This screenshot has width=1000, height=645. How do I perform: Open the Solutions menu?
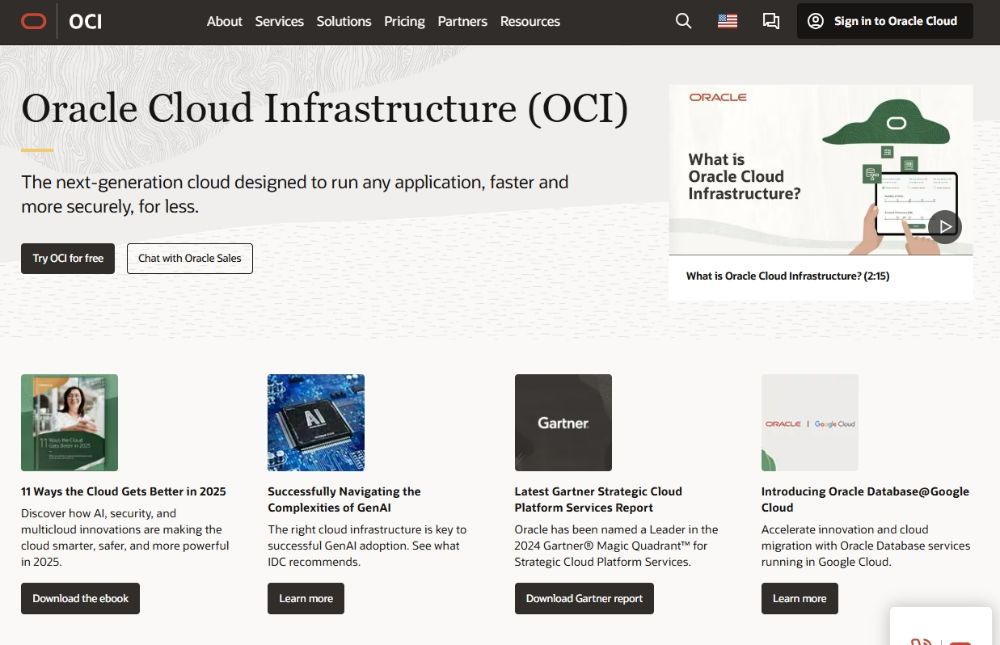click(x=343, y=21)
